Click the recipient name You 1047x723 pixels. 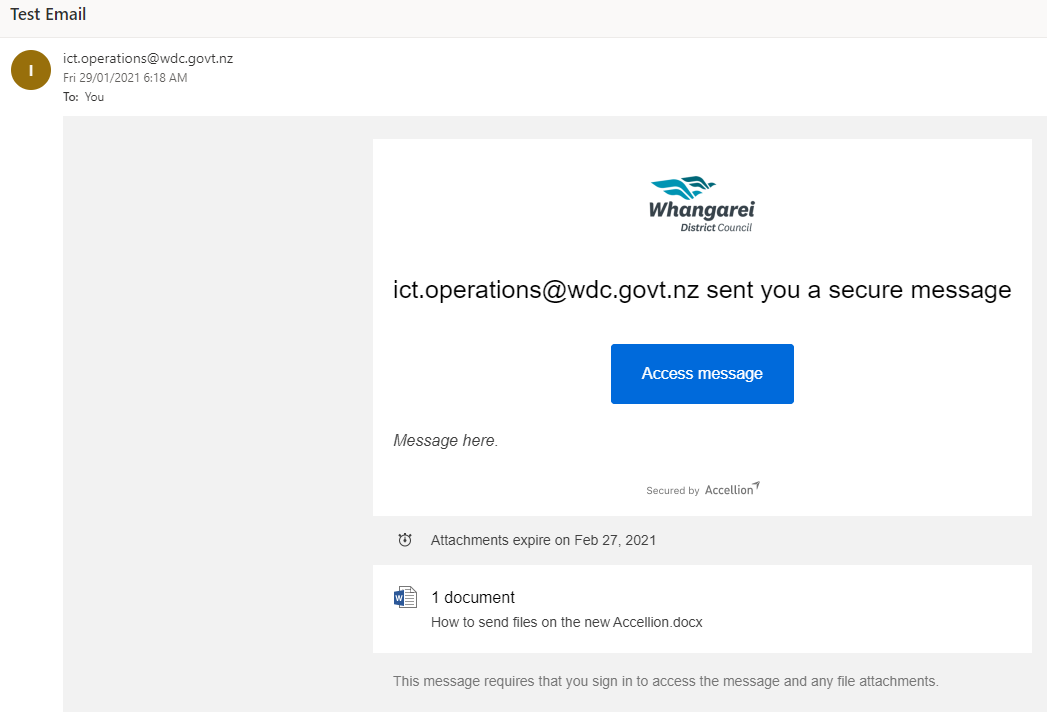[x=94, y=97]
